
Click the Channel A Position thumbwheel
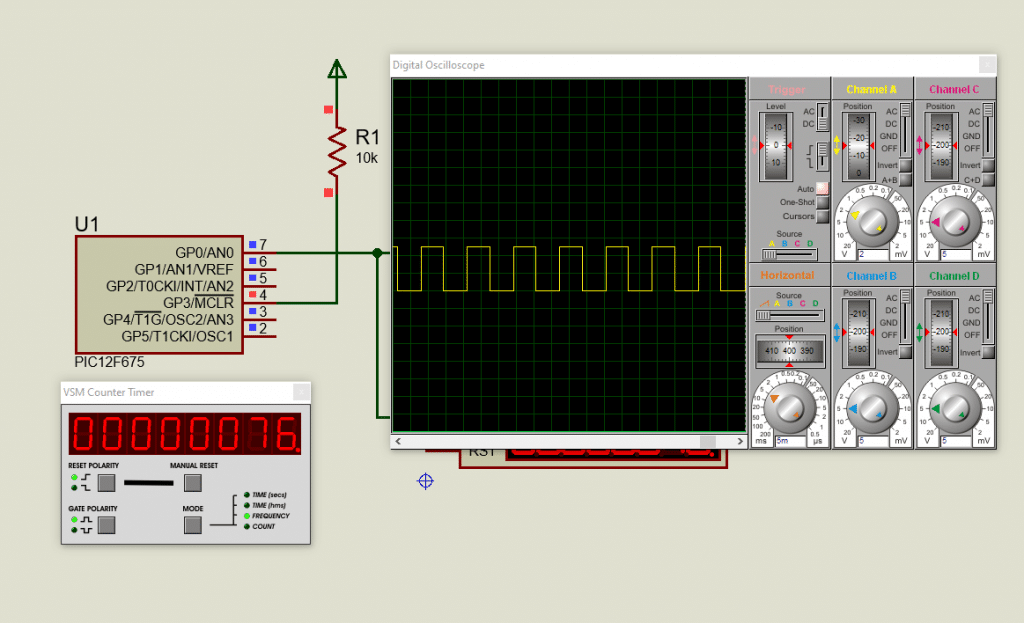[859, 146]
